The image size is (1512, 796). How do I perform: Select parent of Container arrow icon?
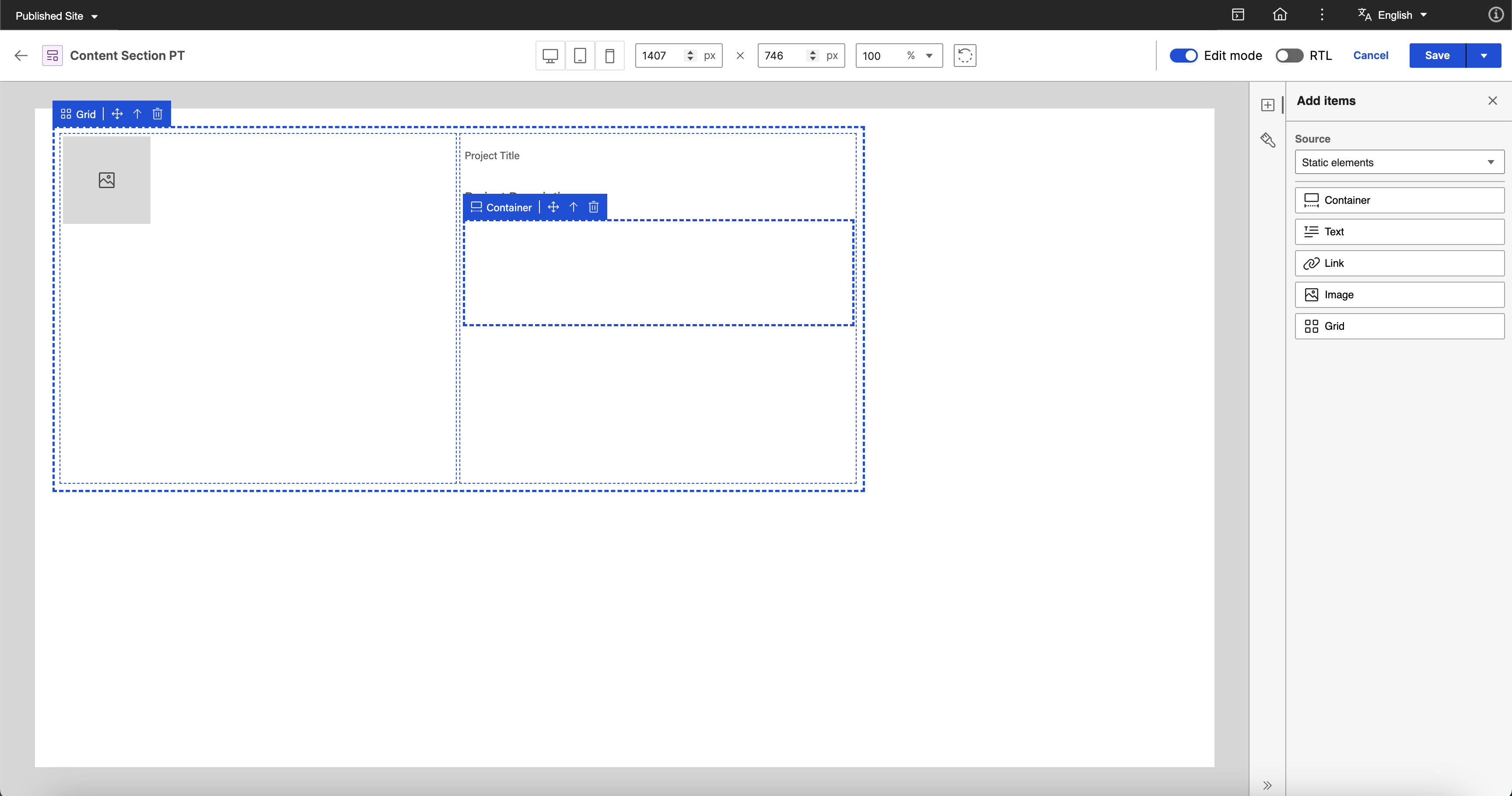coord(574,207)
